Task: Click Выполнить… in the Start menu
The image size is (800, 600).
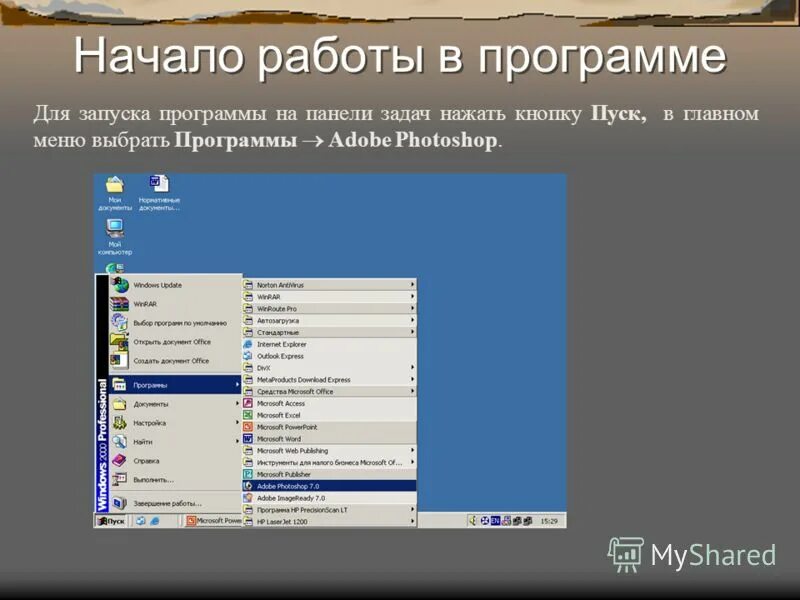Action: coord(176,480)
